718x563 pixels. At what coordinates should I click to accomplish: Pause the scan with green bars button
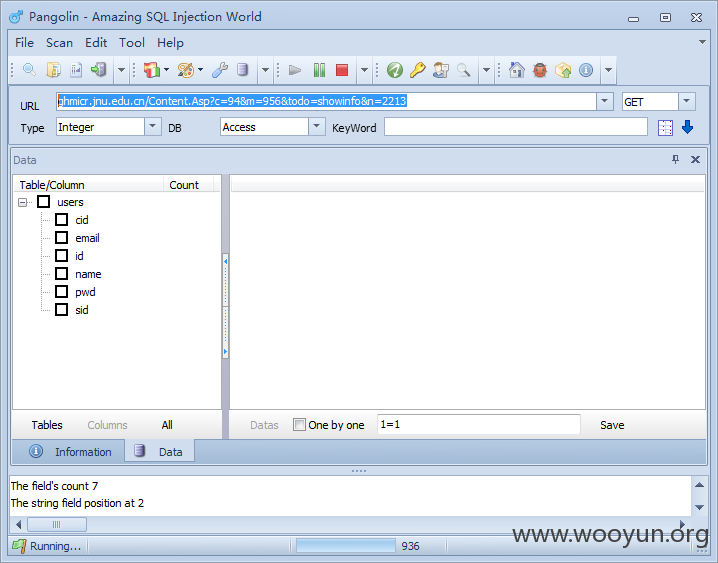(x=319, y=70)
